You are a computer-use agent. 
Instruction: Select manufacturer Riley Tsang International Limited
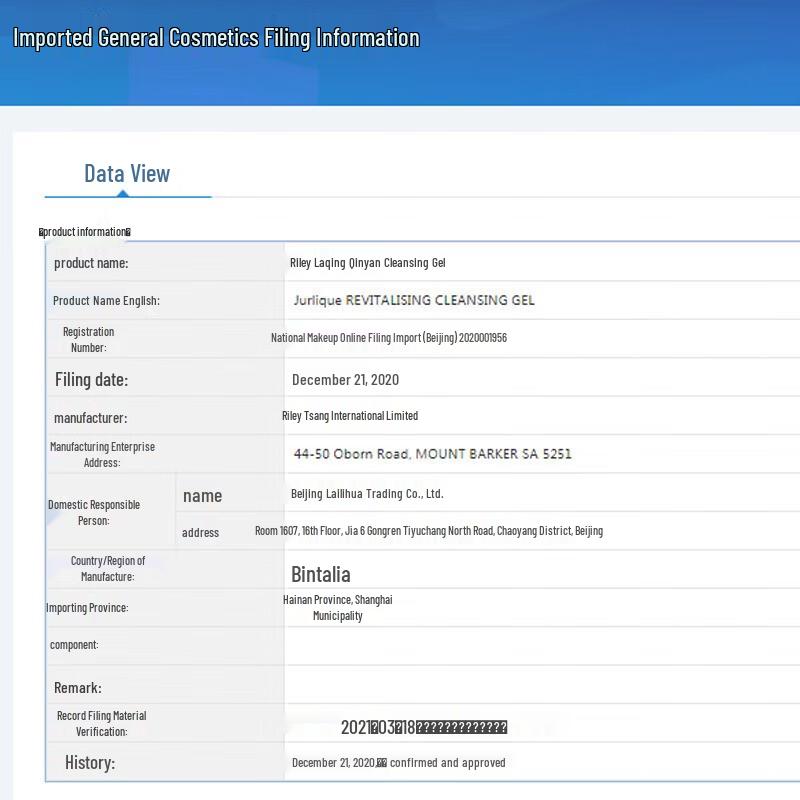coord(350,416)
